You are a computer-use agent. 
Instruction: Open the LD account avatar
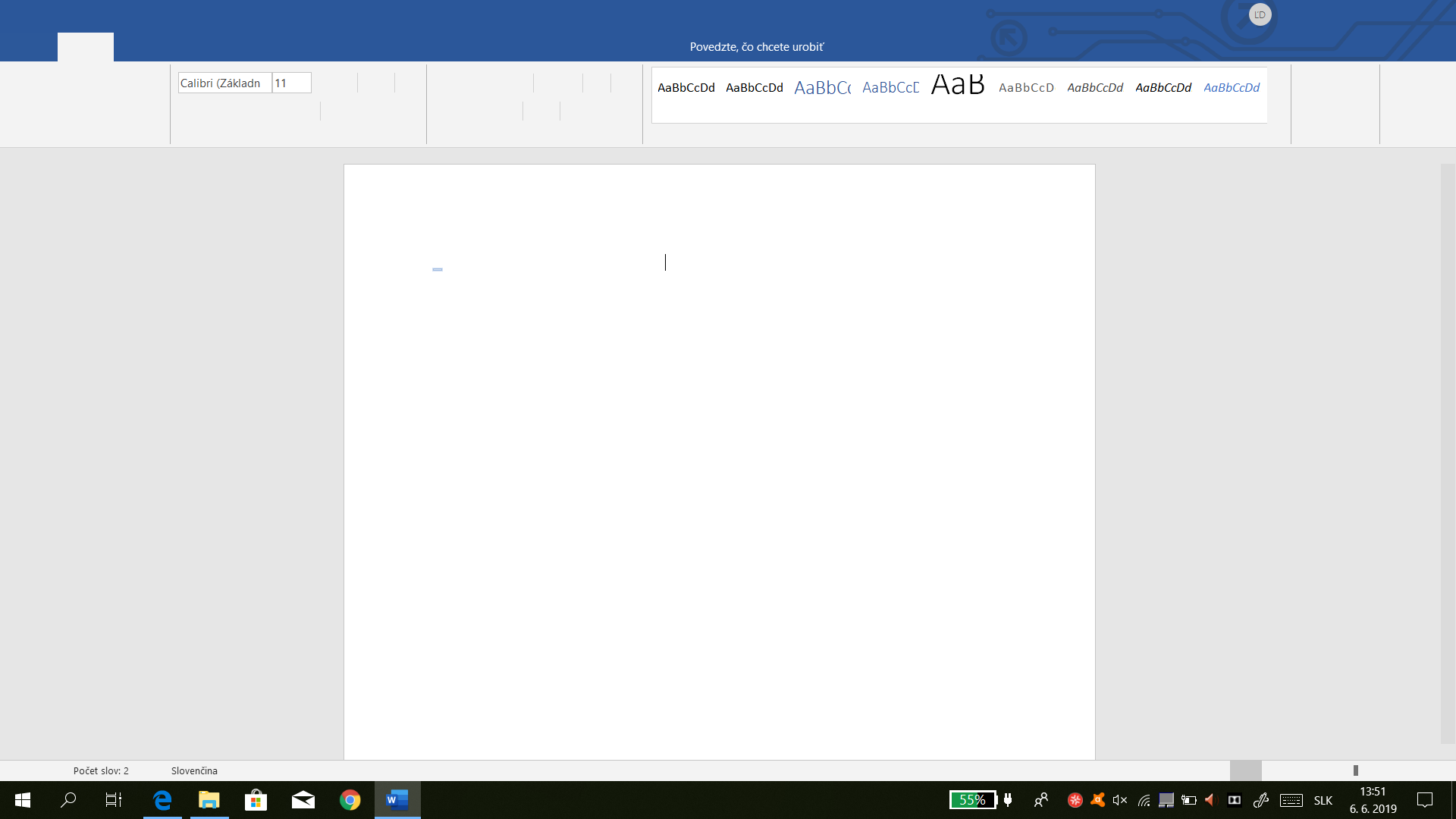click(x=1260, y=14)
